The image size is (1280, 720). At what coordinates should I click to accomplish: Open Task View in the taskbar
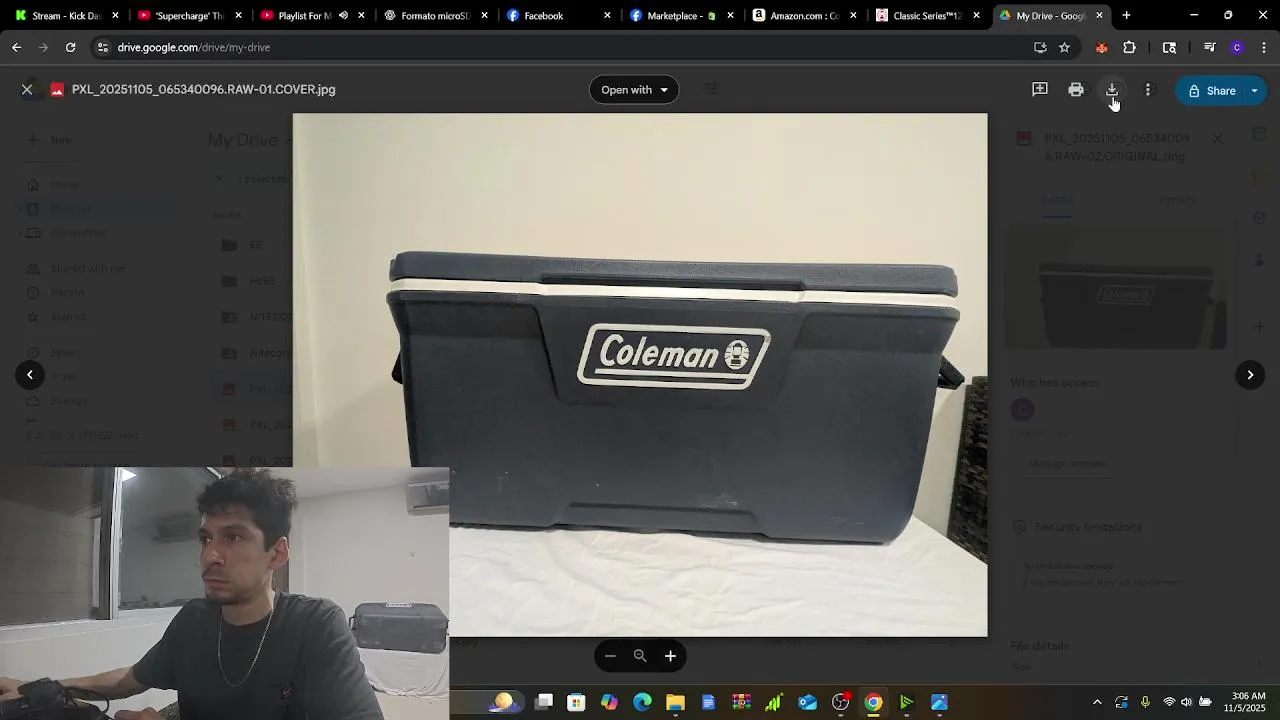544,702
